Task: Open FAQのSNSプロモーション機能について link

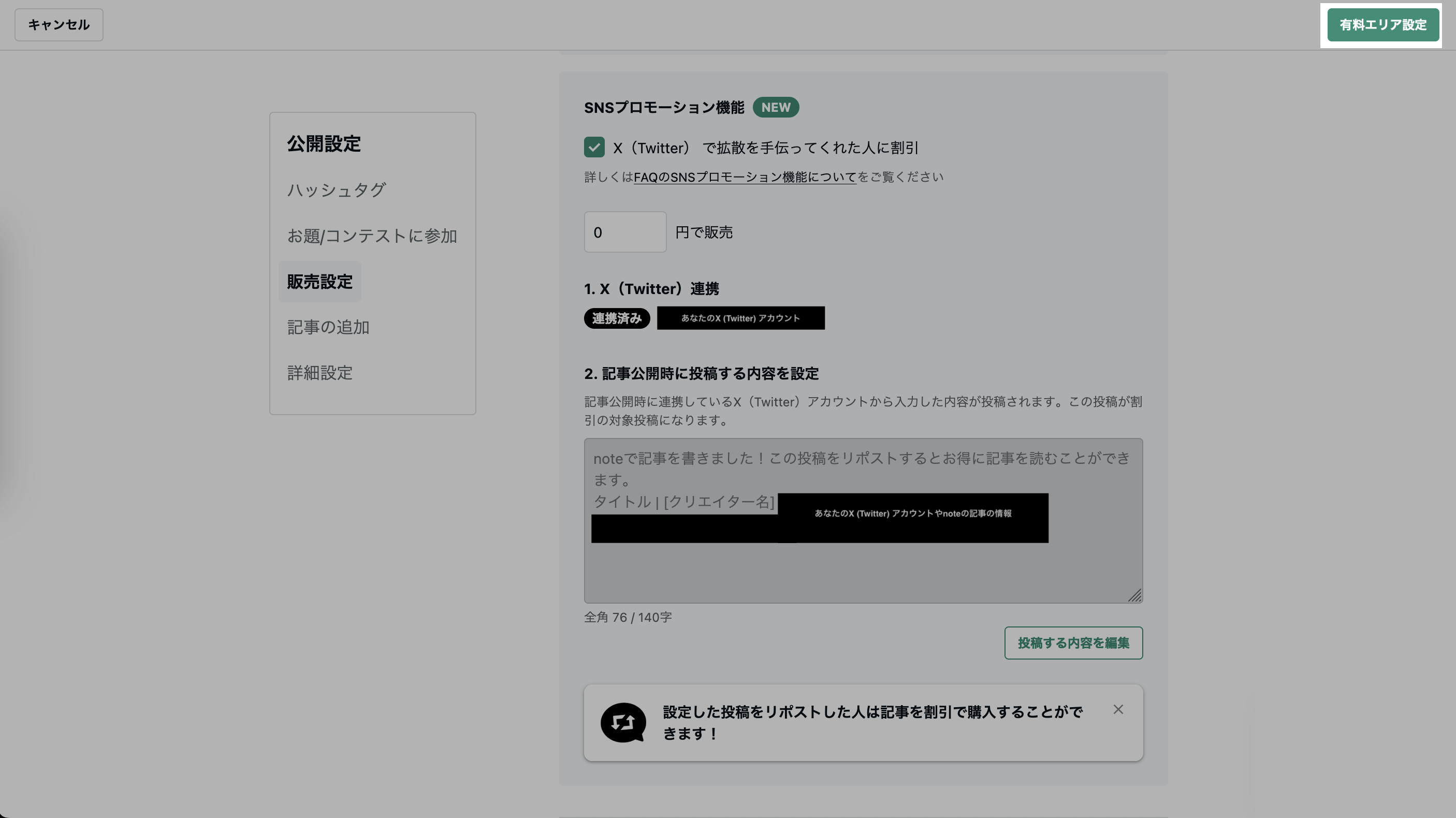Action: click(745, 177)
